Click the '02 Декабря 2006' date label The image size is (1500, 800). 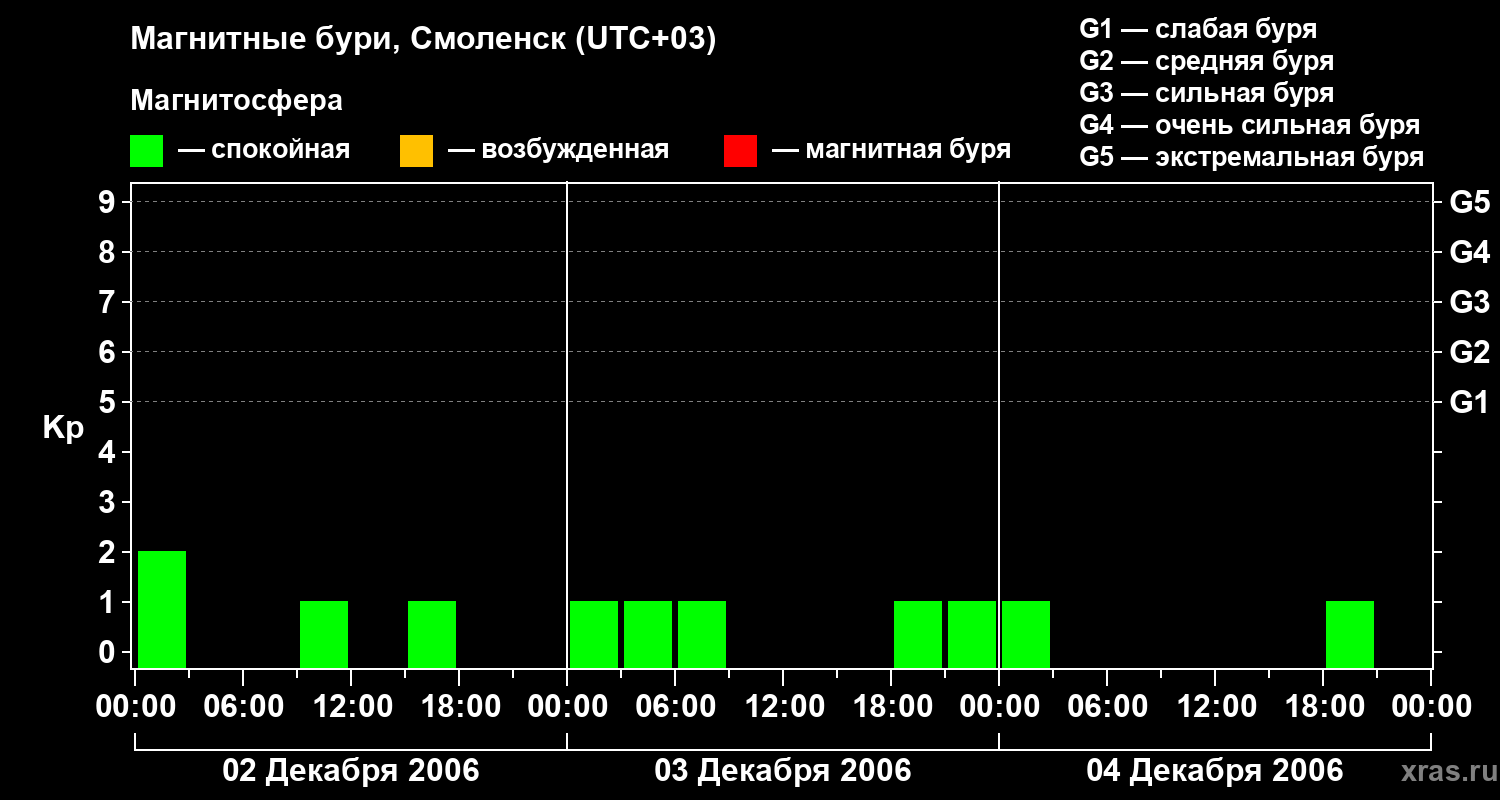[351, 771]
